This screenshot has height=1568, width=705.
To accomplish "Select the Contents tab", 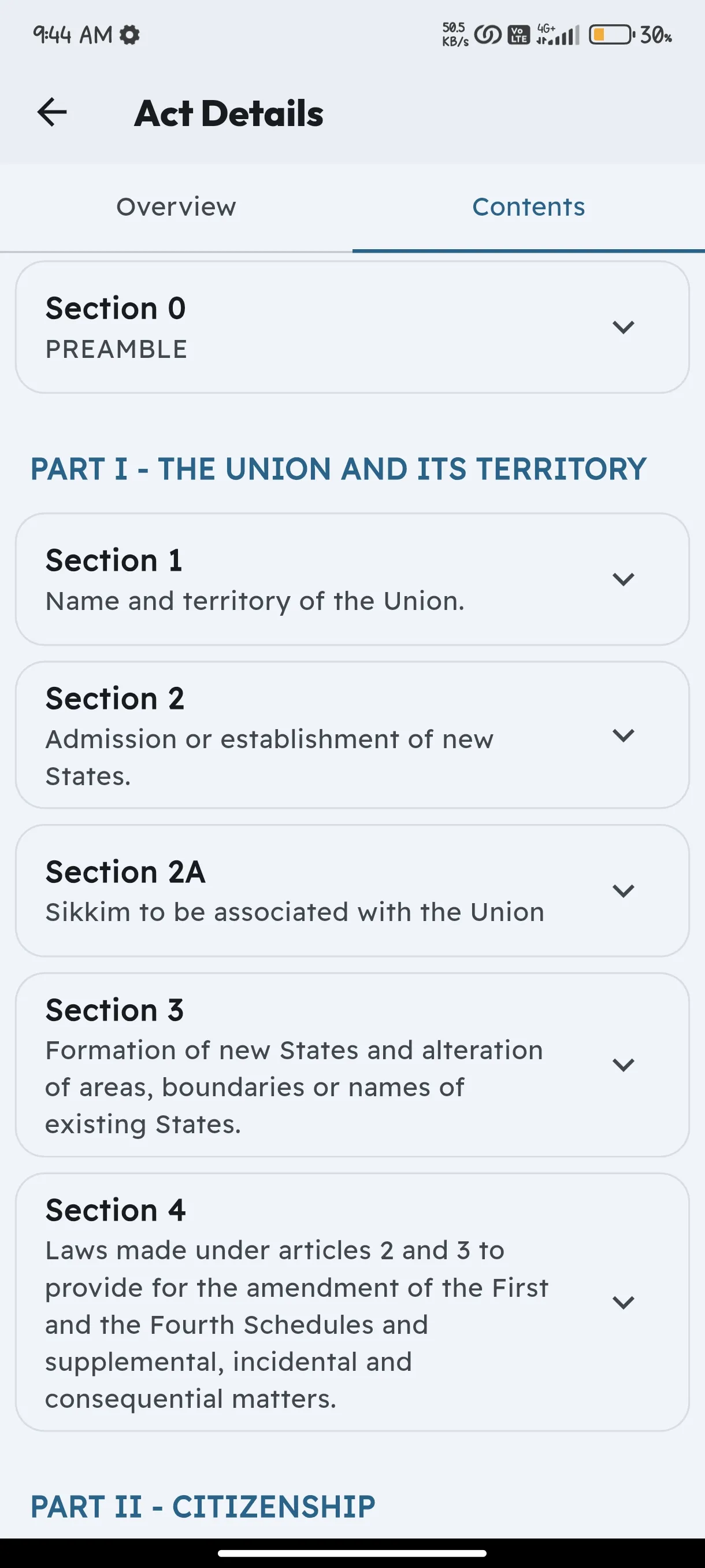I will tap(529, 207).
